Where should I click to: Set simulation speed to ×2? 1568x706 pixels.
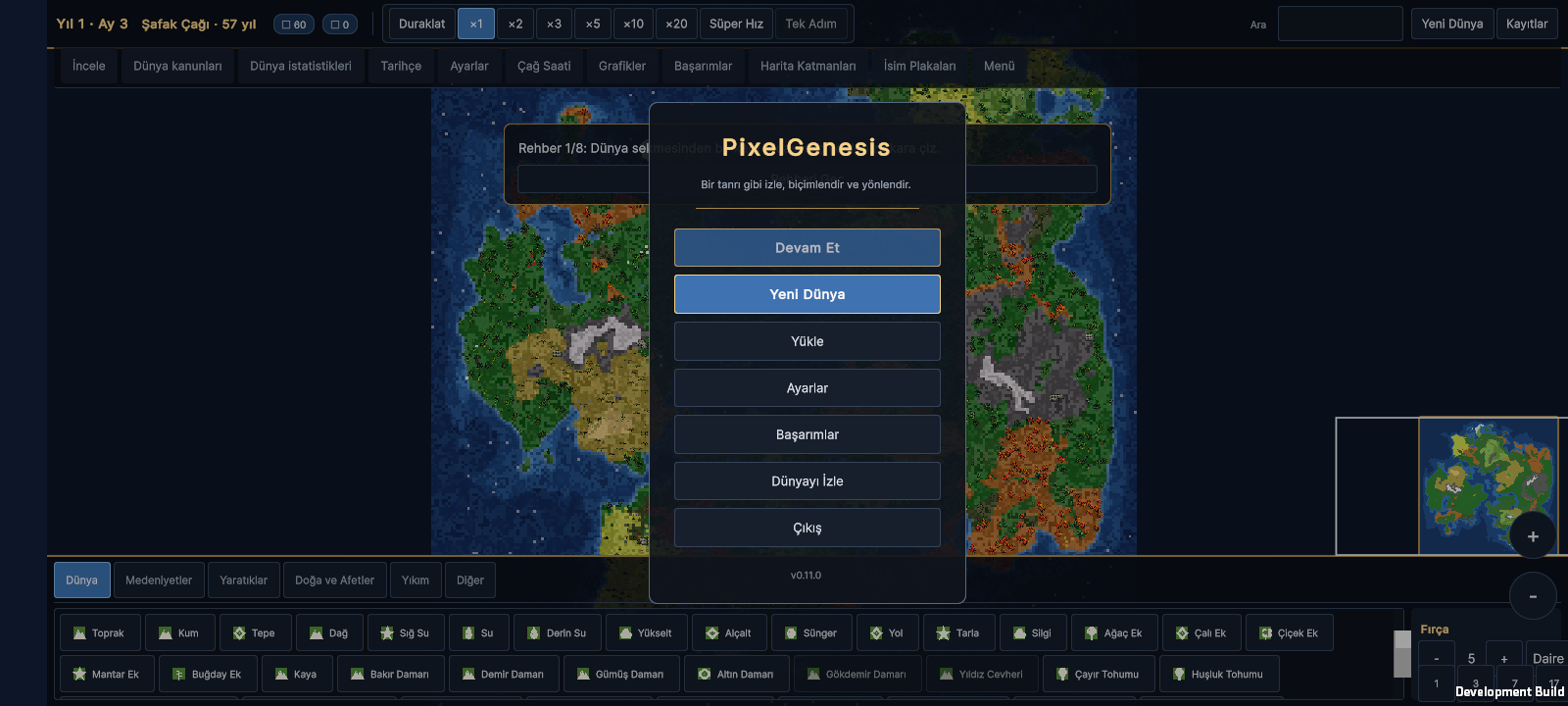pyautogui.click(x=515, y=24)
